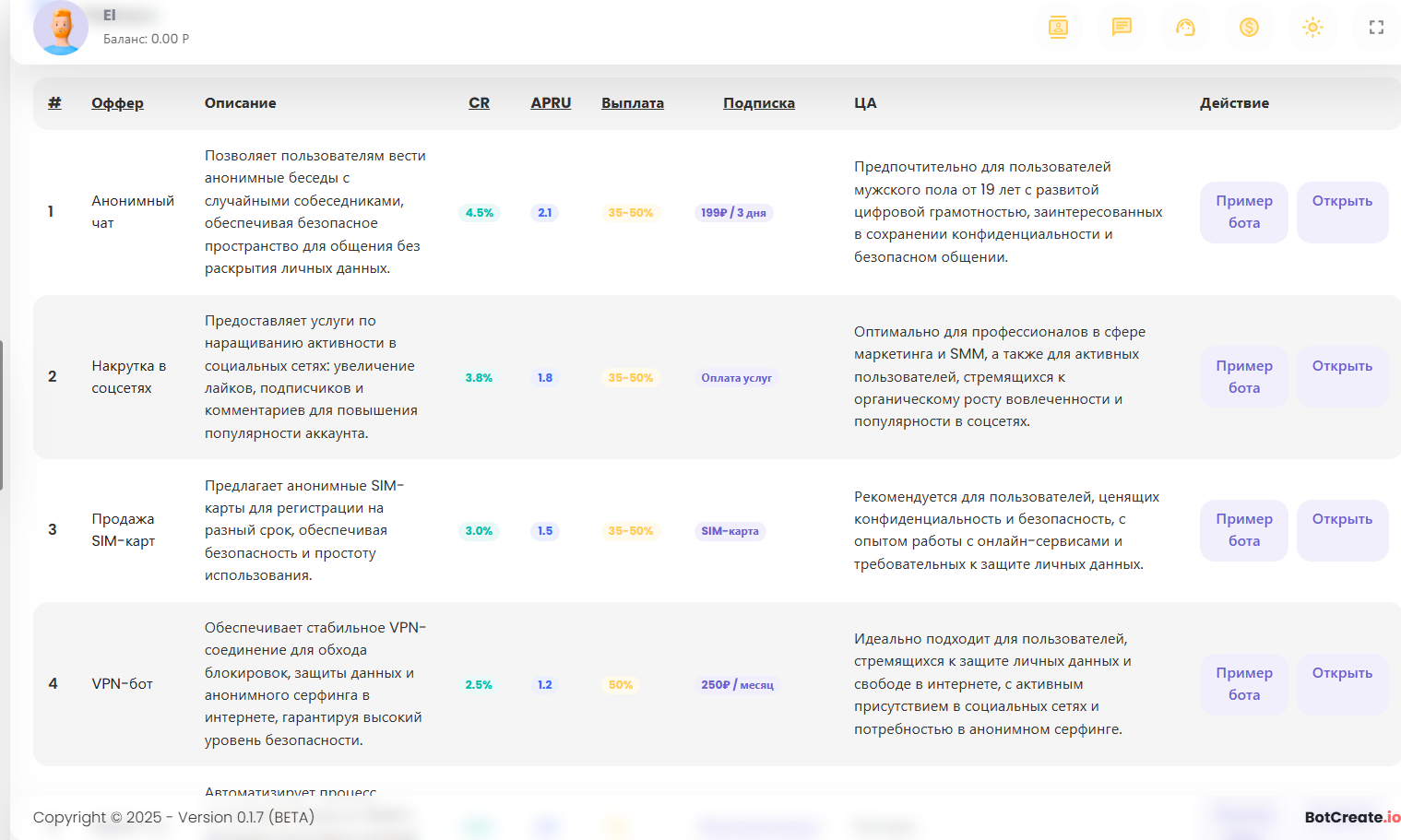The height and width of the screenshot is (840, 1401).
Task: Toggle the theme with the sun icon
Action: [1312, 28]
